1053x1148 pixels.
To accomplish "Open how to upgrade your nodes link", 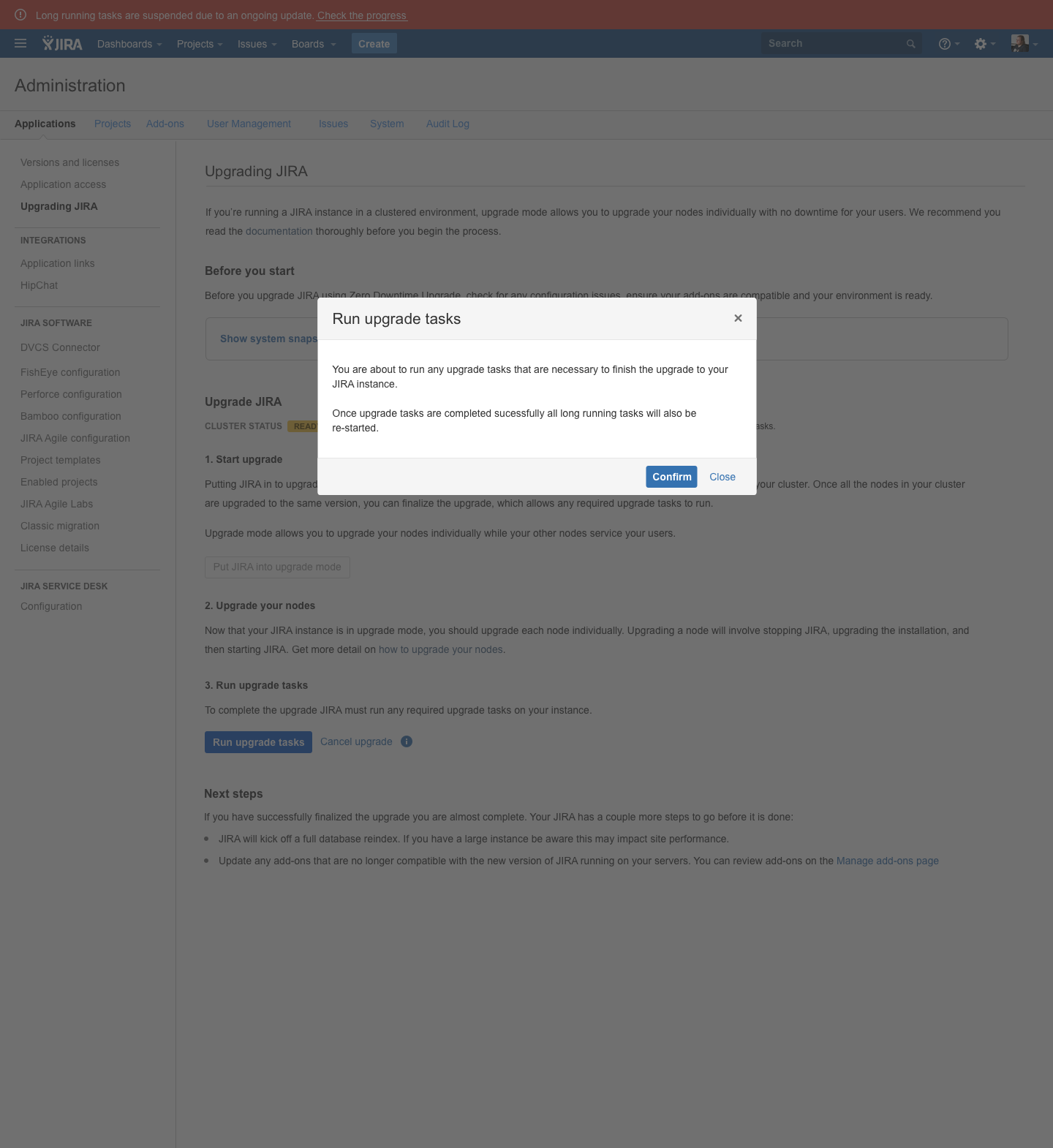I will click(x=441, y=649).
